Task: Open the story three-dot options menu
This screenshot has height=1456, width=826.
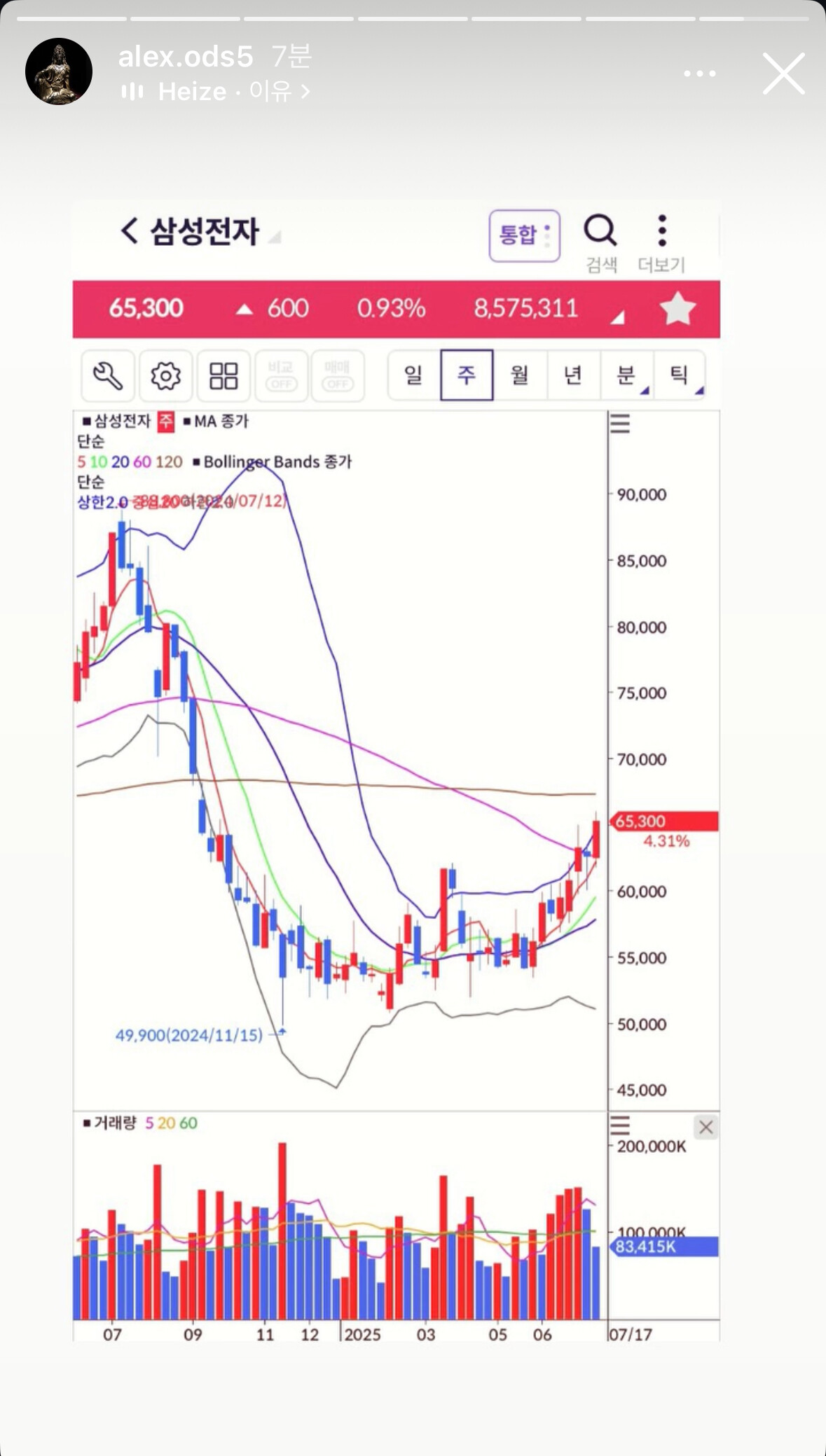Action: (x=699, y=74)
